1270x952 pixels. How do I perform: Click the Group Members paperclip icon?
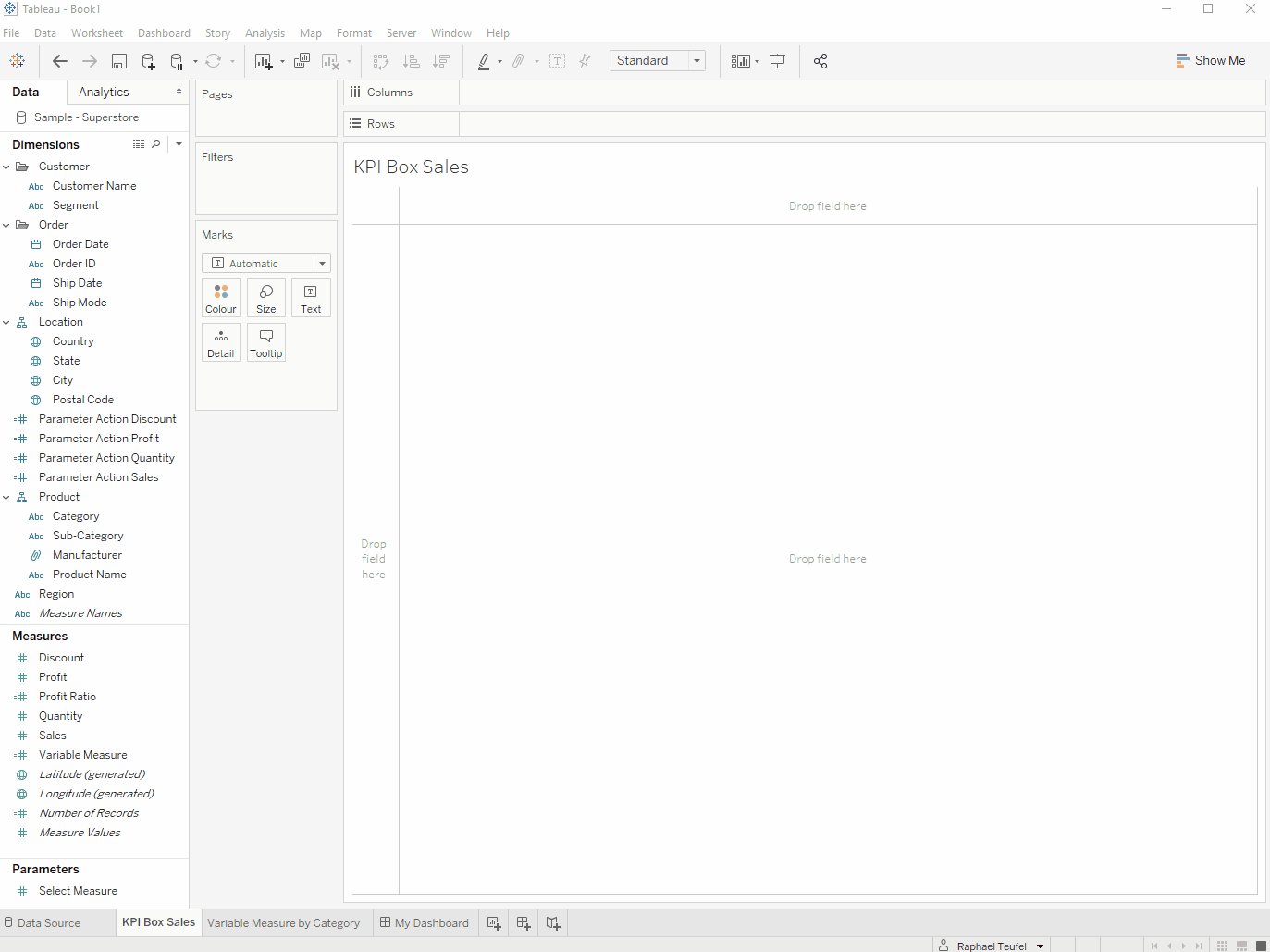click(x=518, y=61)
